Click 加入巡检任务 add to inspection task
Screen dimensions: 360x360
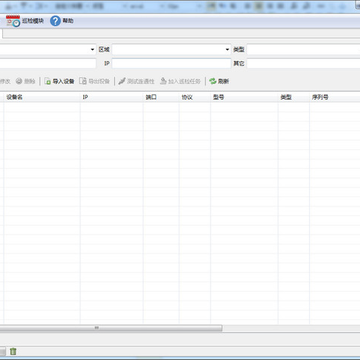pos(180,81)
